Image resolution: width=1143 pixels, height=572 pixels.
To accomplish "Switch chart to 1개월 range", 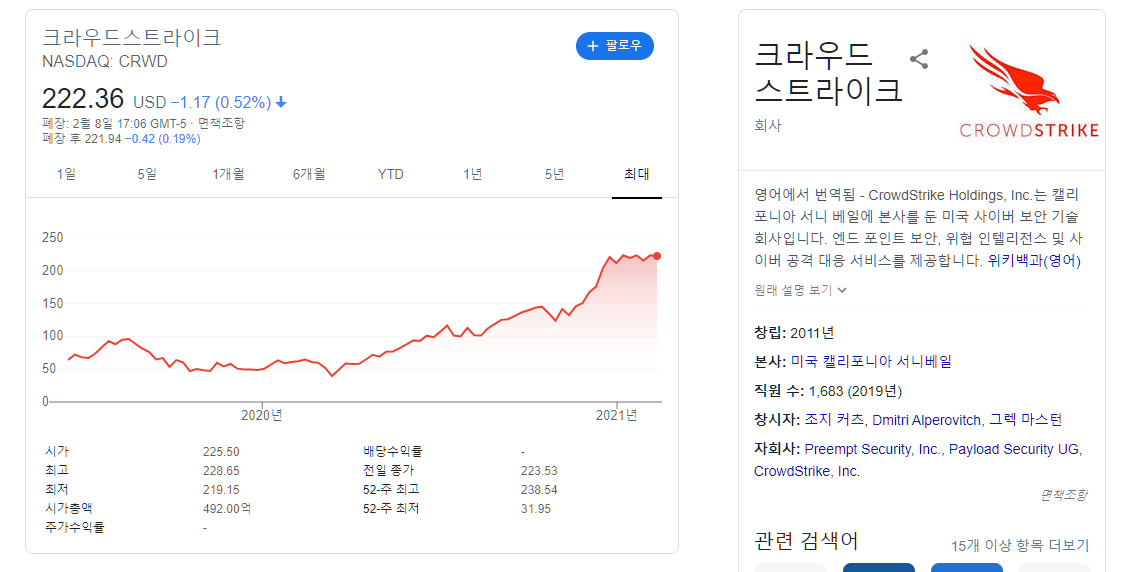I will click(x=228, y=174).
